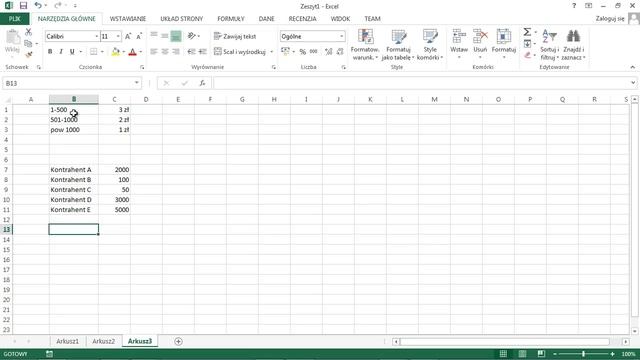Apply percent style format
The width and height of the screenshot is (640, 360).
302,51
